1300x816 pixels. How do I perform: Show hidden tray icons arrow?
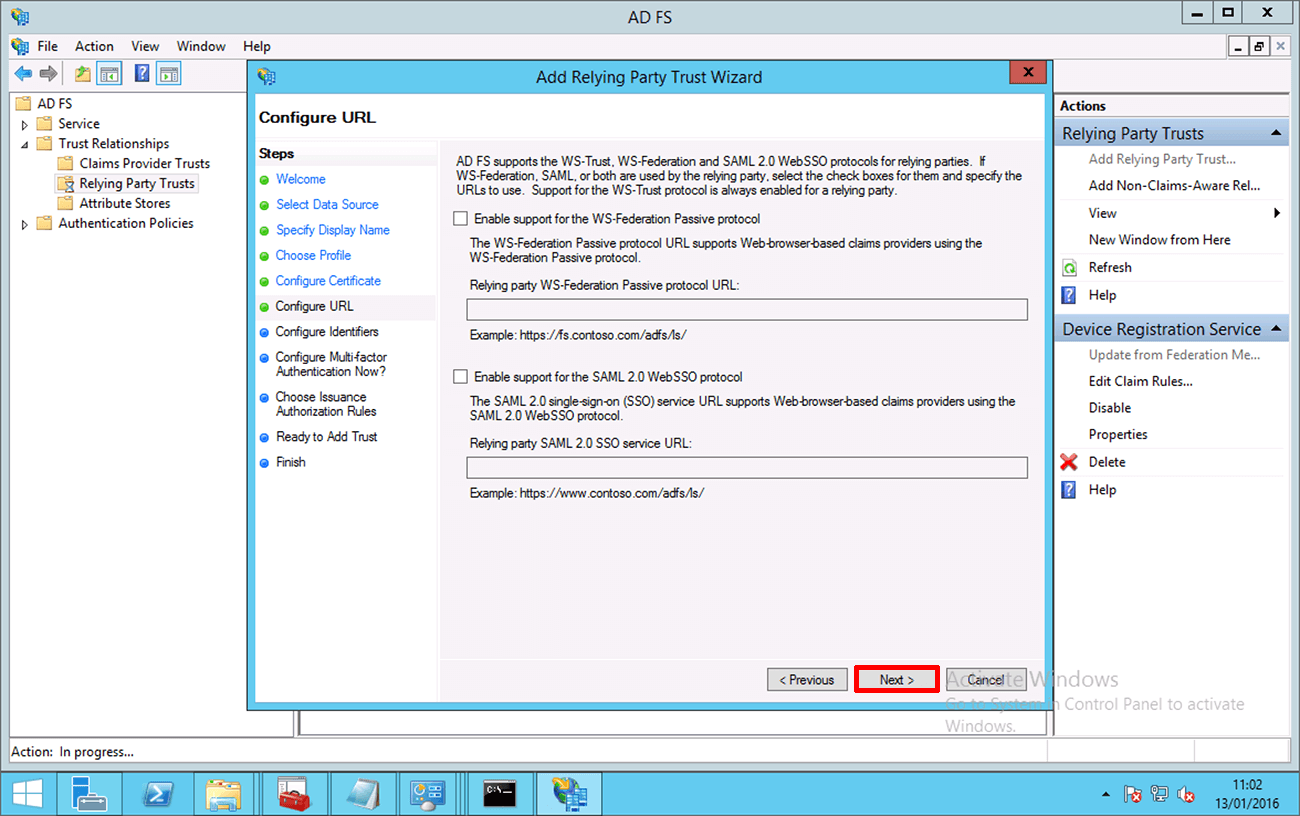[1105, 795]
